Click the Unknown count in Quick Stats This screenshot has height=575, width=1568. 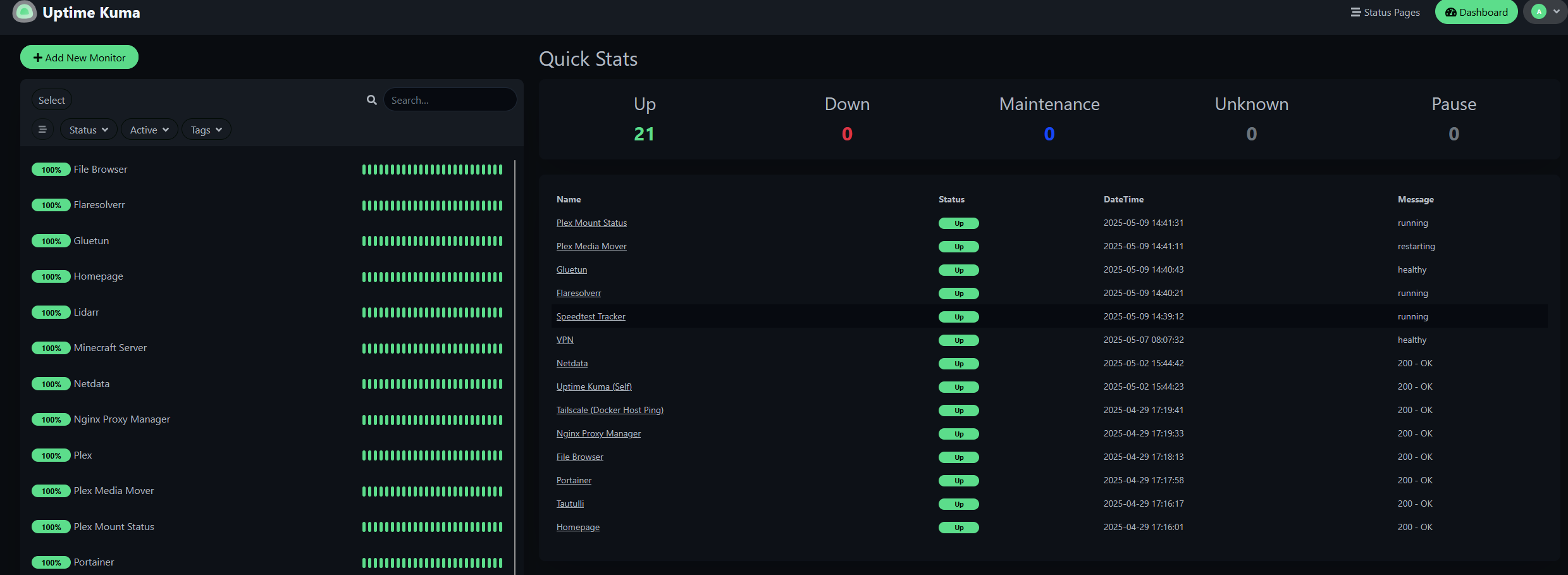click(1251, 133)
